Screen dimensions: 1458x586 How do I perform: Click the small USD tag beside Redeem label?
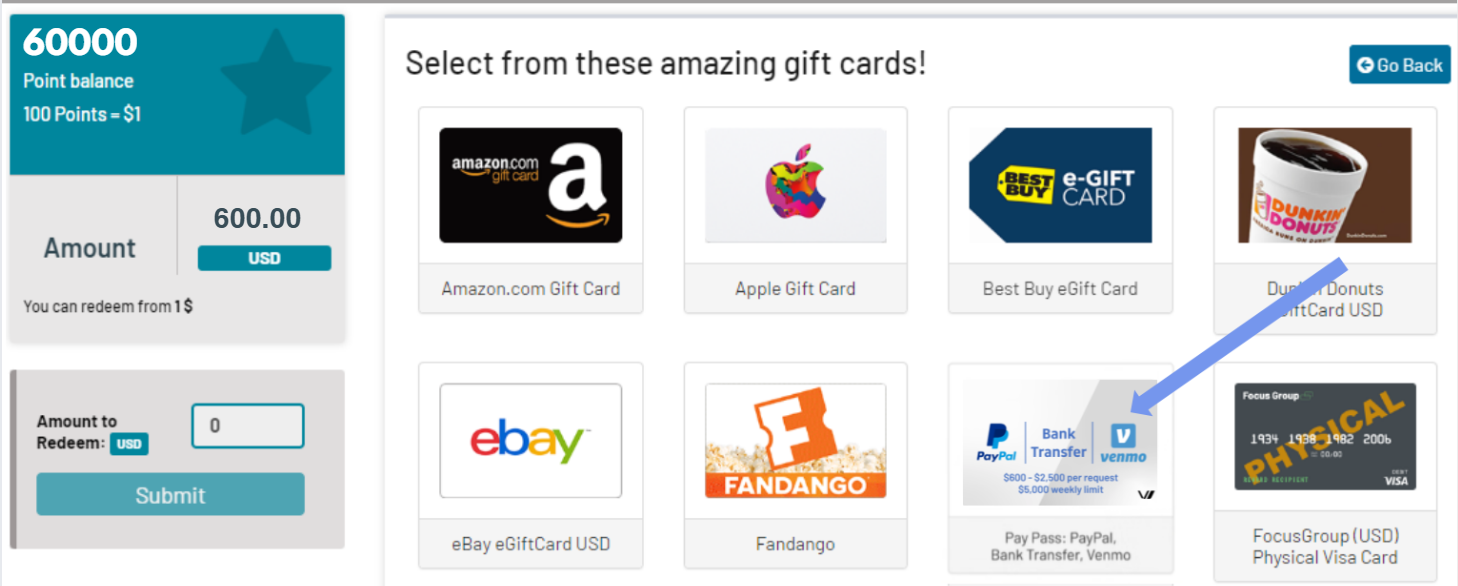pyautogui.click(x=129, y=444)
